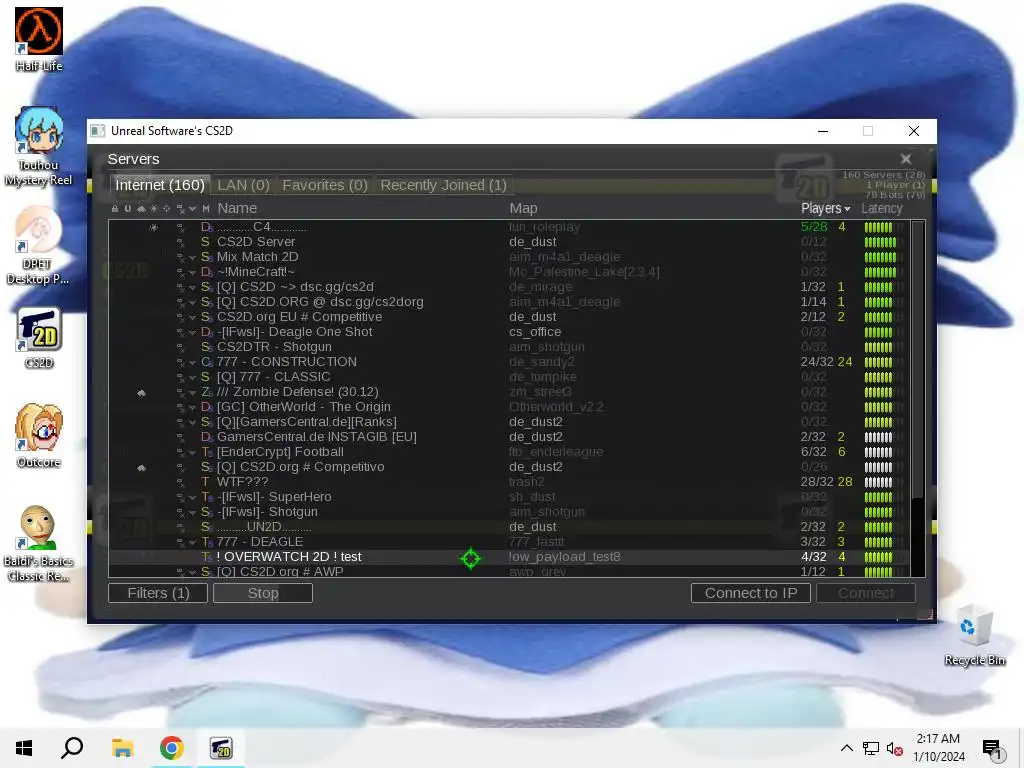Sort by password lock column icon
Viewport: 1024px width, 768px height.
[115, 208]
